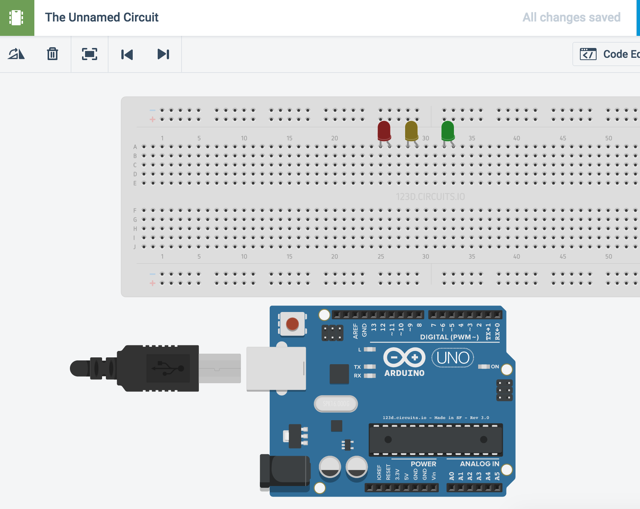Click the undo step-back icon
This screenshot has width=640, height=509.
127,54
